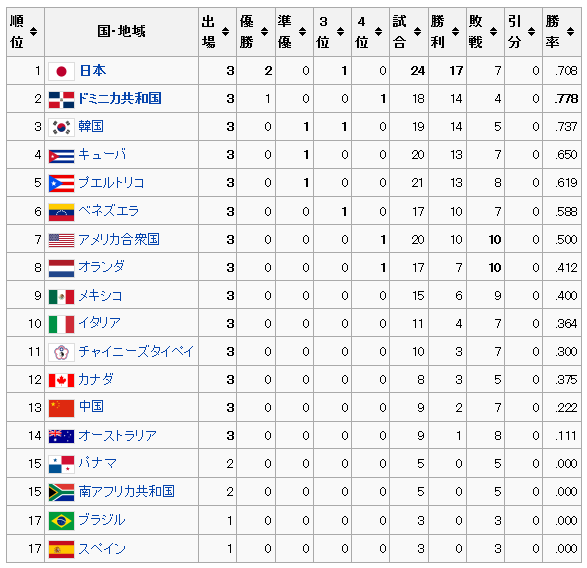Sort table by 勝率 column arrows
This screenshot has height=568, width=587.
click(570, 31)
